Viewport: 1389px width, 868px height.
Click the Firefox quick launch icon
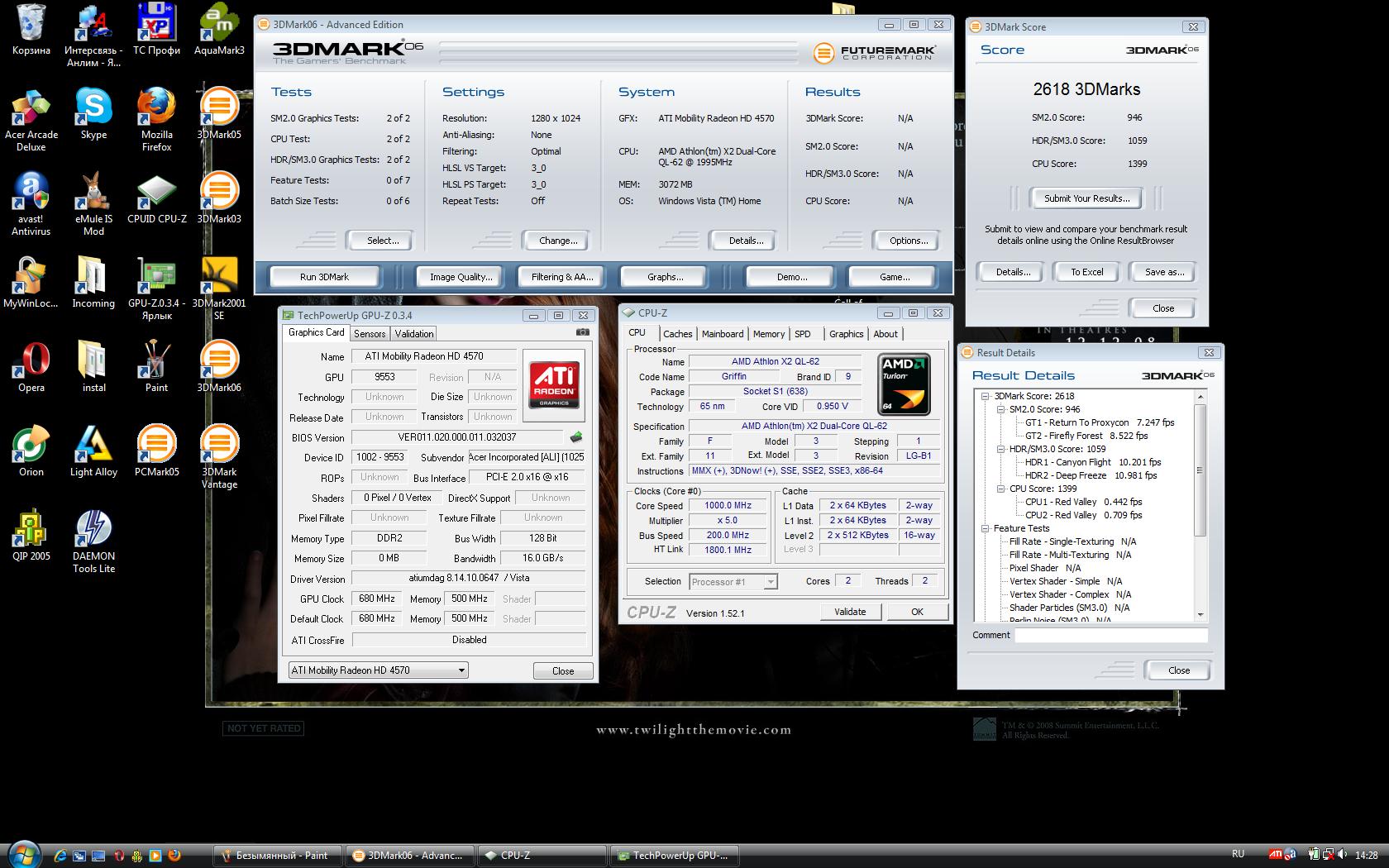tap(174, 856)
